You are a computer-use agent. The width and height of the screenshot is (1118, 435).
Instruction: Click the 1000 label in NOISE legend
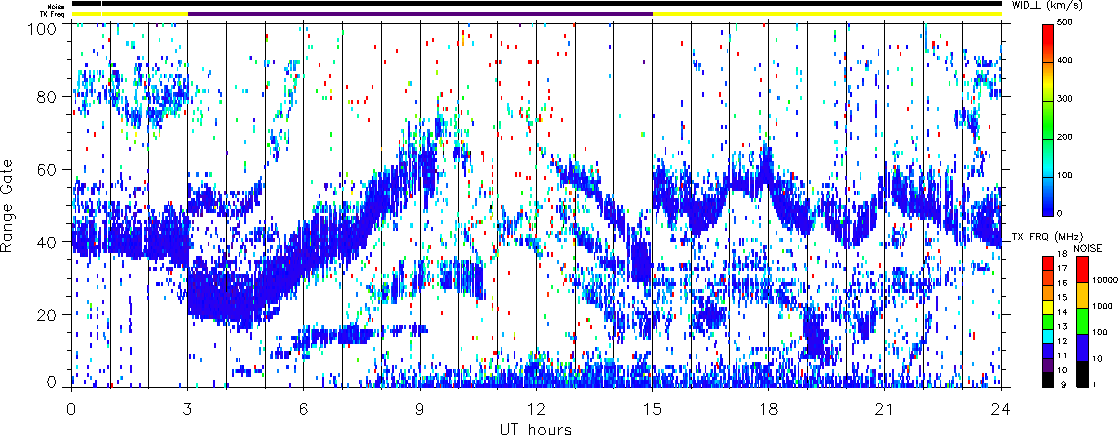[1102, 307]
